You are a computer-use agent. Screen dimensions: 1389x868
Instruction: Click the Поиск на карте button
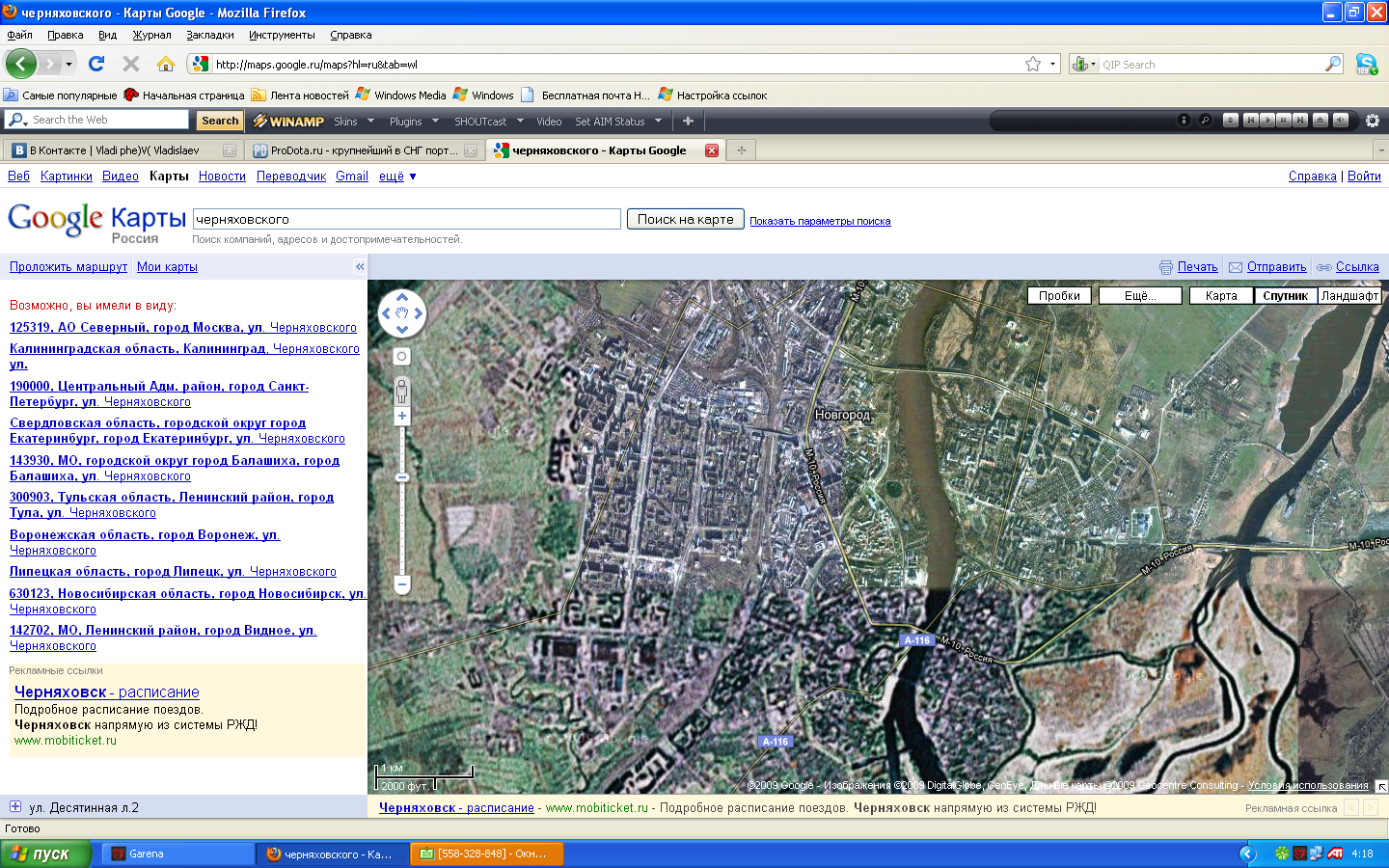coord(685,219)
